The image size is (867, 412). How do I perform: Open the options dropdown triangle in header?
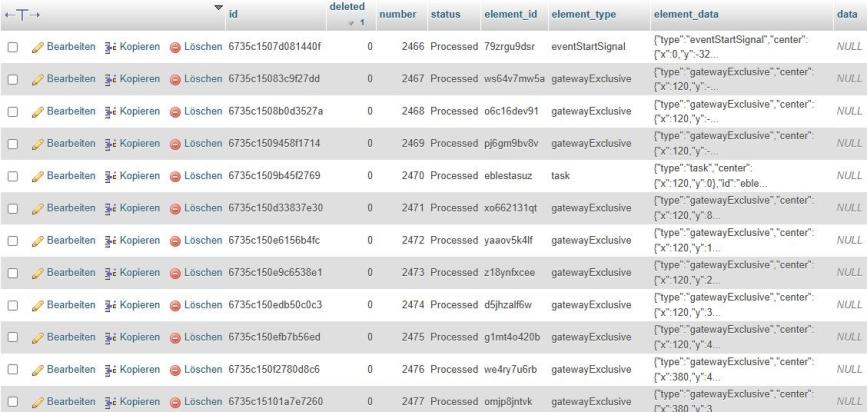[219, 10]
